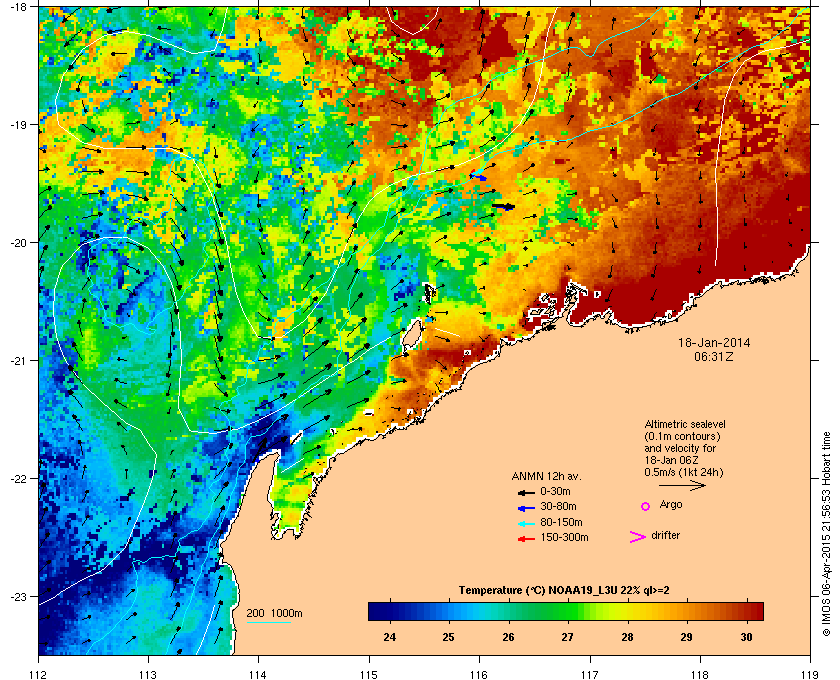Viewport: 840px width, 680px height.
Task: Click the colorbar value '28'
Action: [627, 637]
